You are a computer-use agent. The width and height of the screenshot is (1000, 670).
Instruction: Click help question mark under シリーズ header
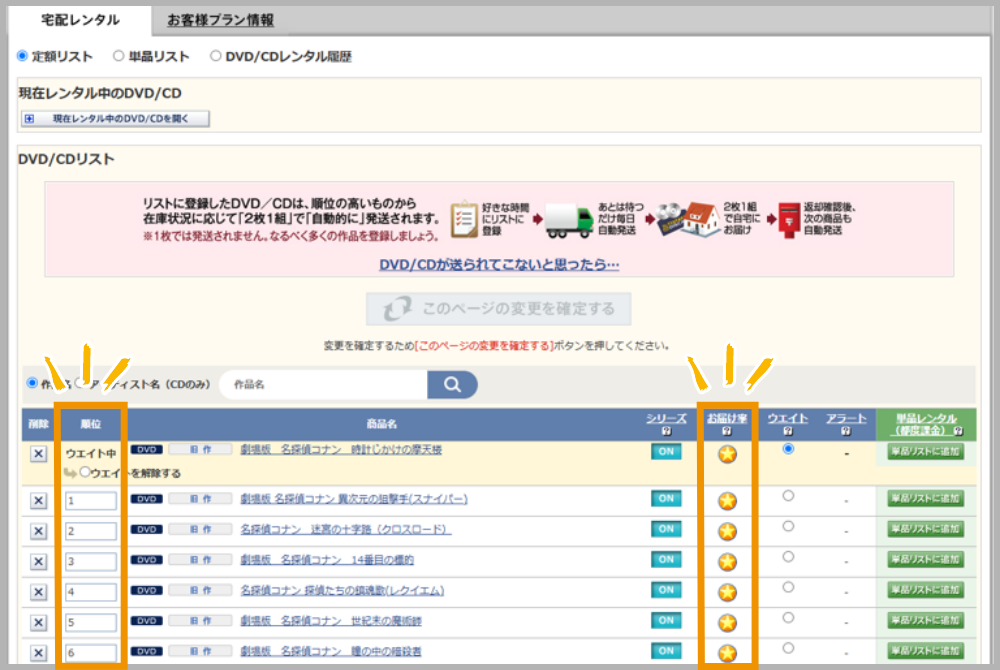click(x=667, y=432)
